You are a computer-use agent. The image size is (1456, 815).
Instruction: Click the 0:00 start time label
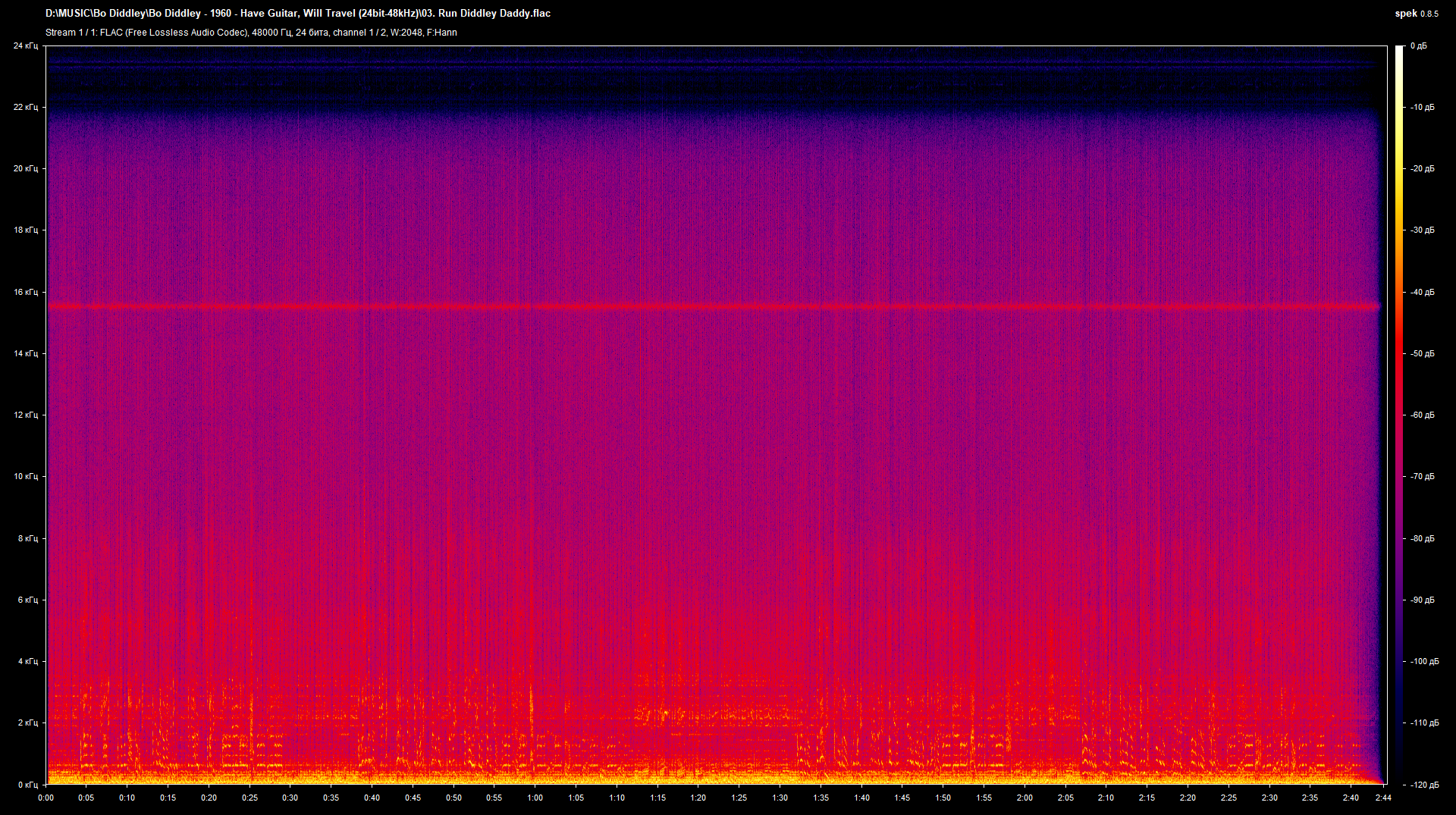pyautogui.click(x=45, y=798)
